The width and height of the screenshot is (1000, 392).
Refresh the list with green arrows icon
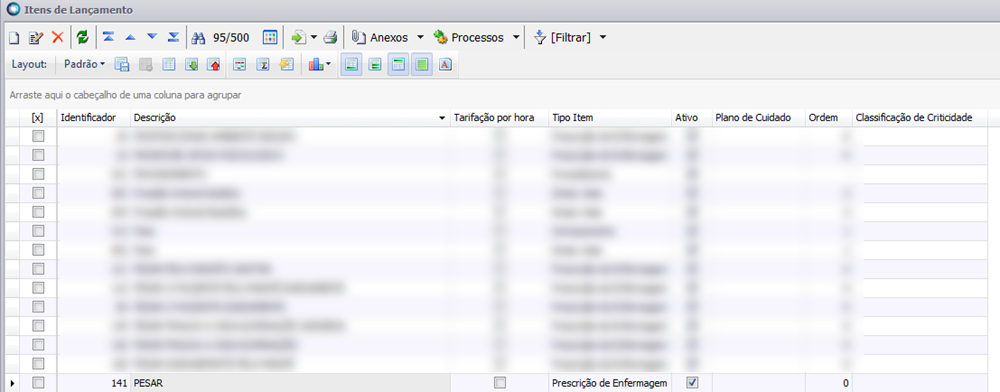point(82,38)
